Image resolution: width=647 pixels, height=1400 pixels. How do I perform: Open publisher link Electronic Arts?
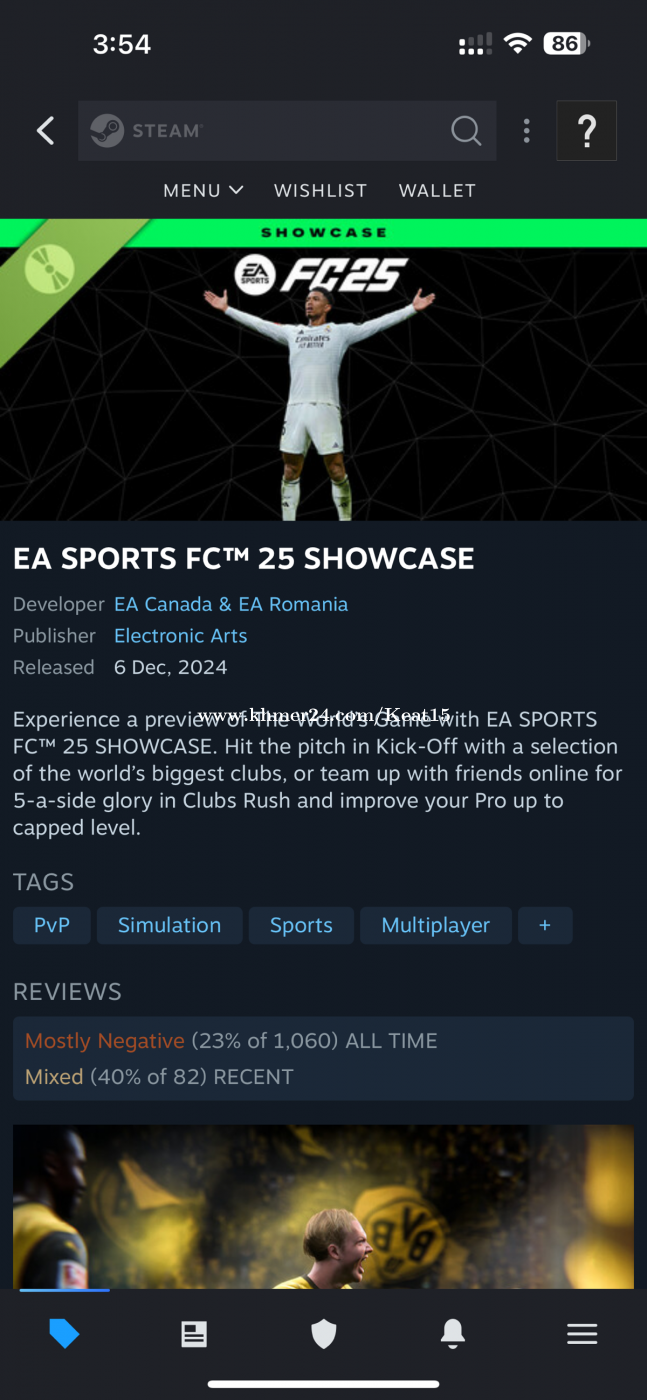click(180, 636)
